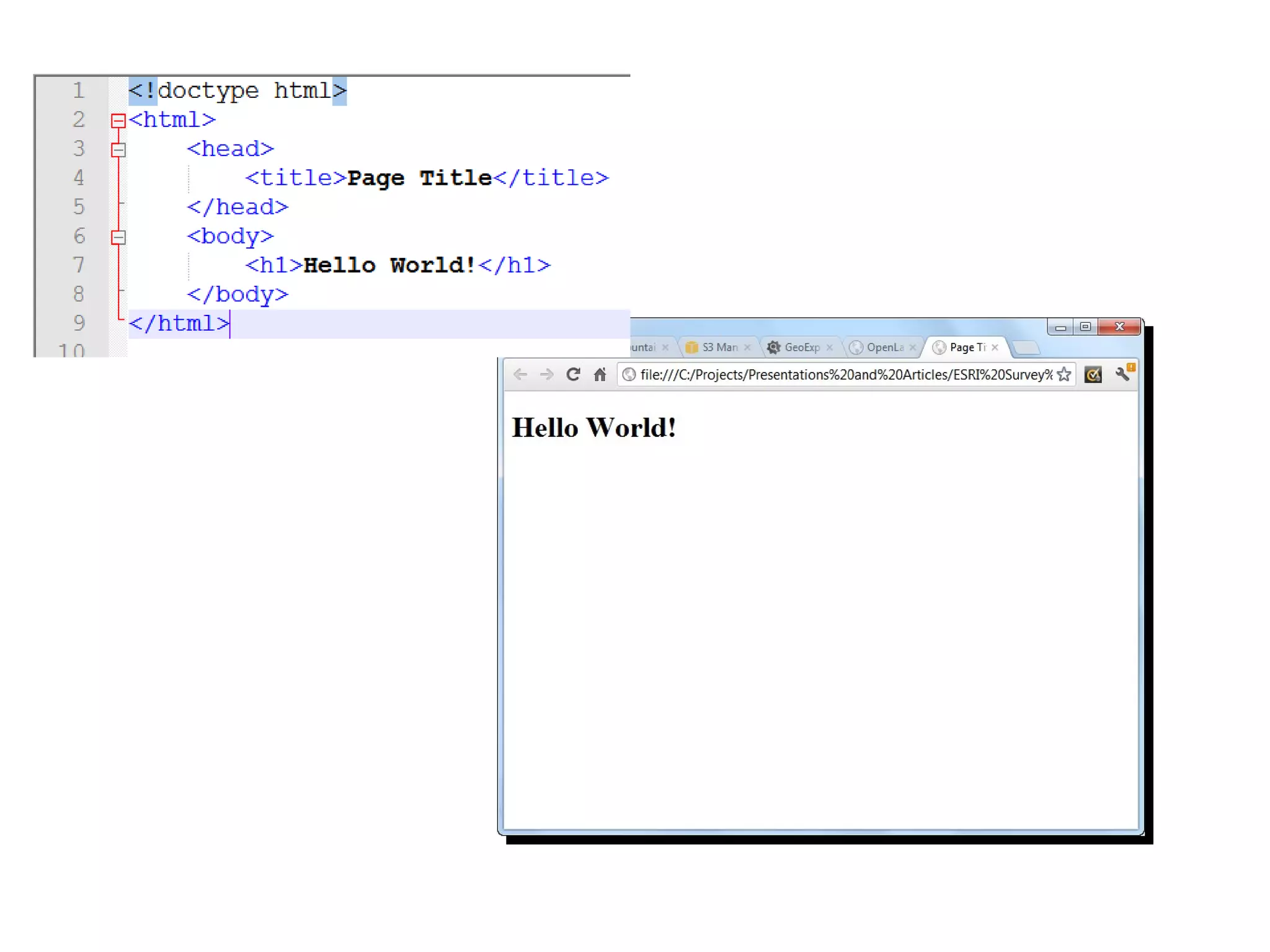Screen dimensions: 1270x952
Task: Close the Page Ti tab
Action: [995, 347]
